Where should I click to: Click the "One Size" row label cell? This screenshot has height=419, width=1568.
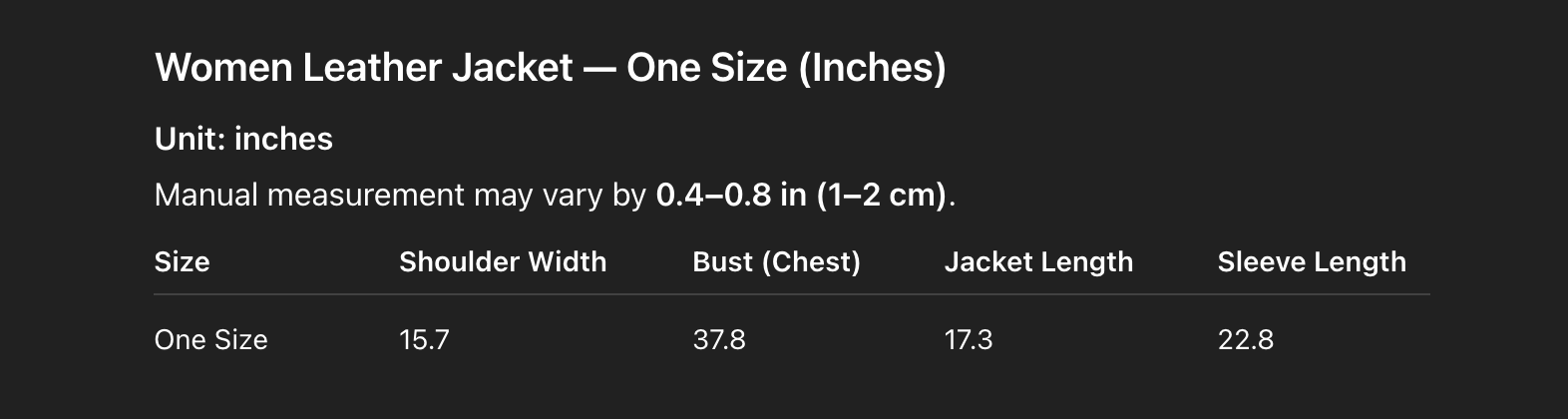click(210, 340)
